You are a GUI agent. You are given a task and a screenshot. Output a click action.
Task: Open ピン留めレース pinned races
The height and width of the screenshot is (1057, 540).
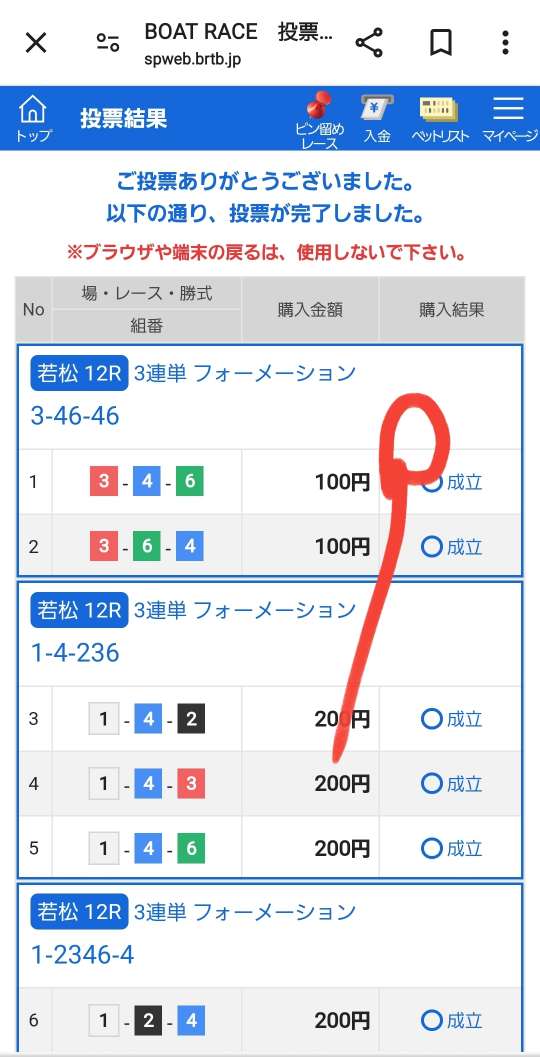pos(320,120)
